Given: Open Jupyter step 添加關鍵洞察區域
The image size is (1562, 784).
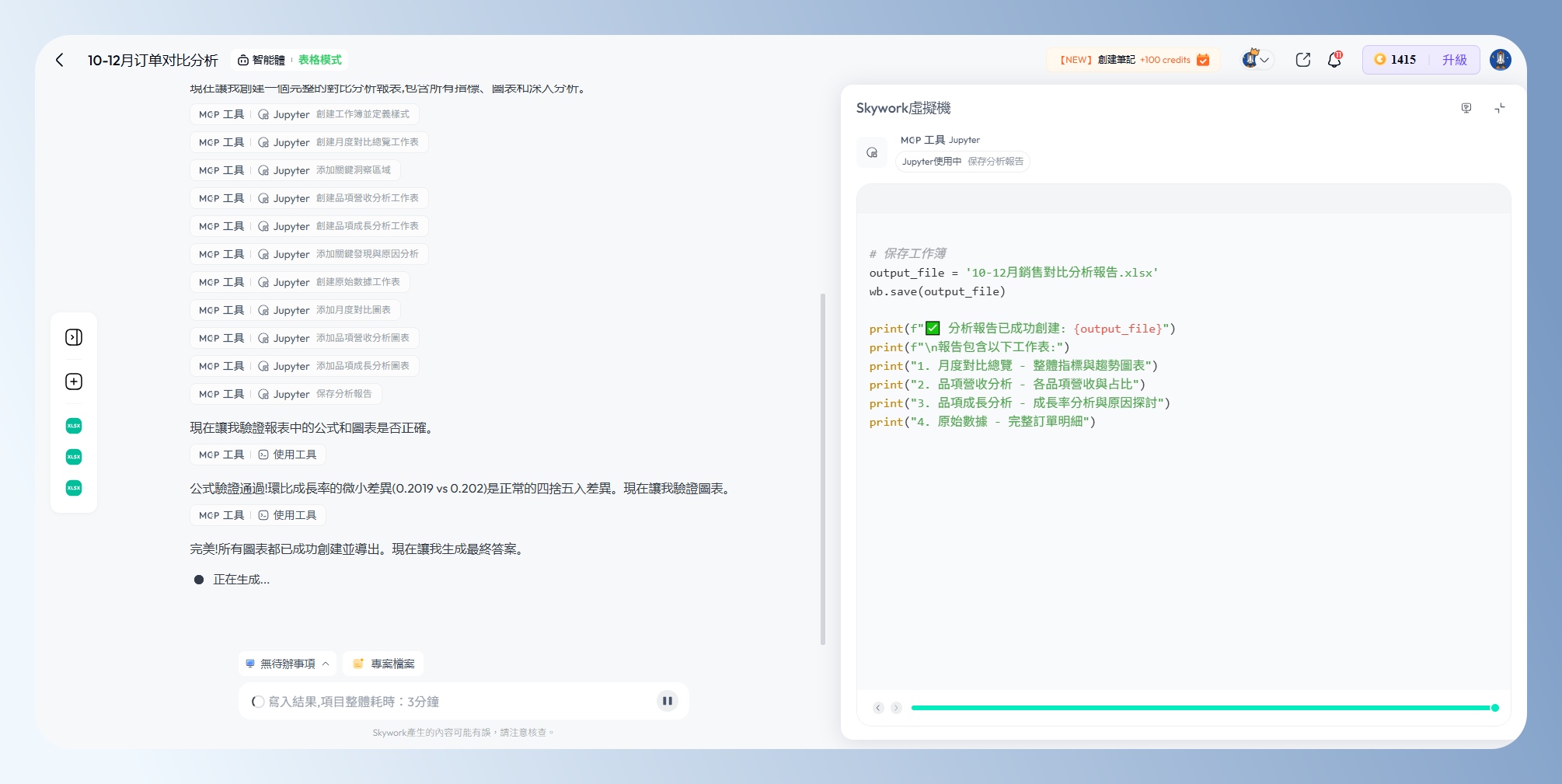Looking at the screenshot, I should tap(295, 170).
